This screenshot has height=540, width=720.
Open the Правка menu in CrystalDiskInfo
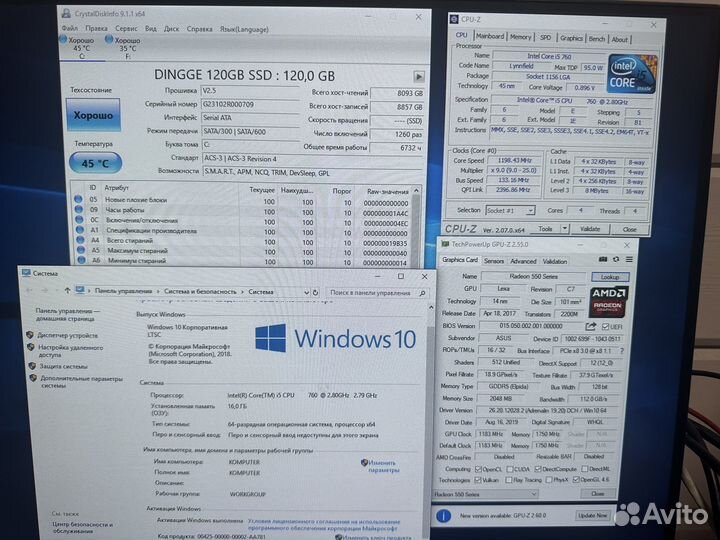coord(96,28)
